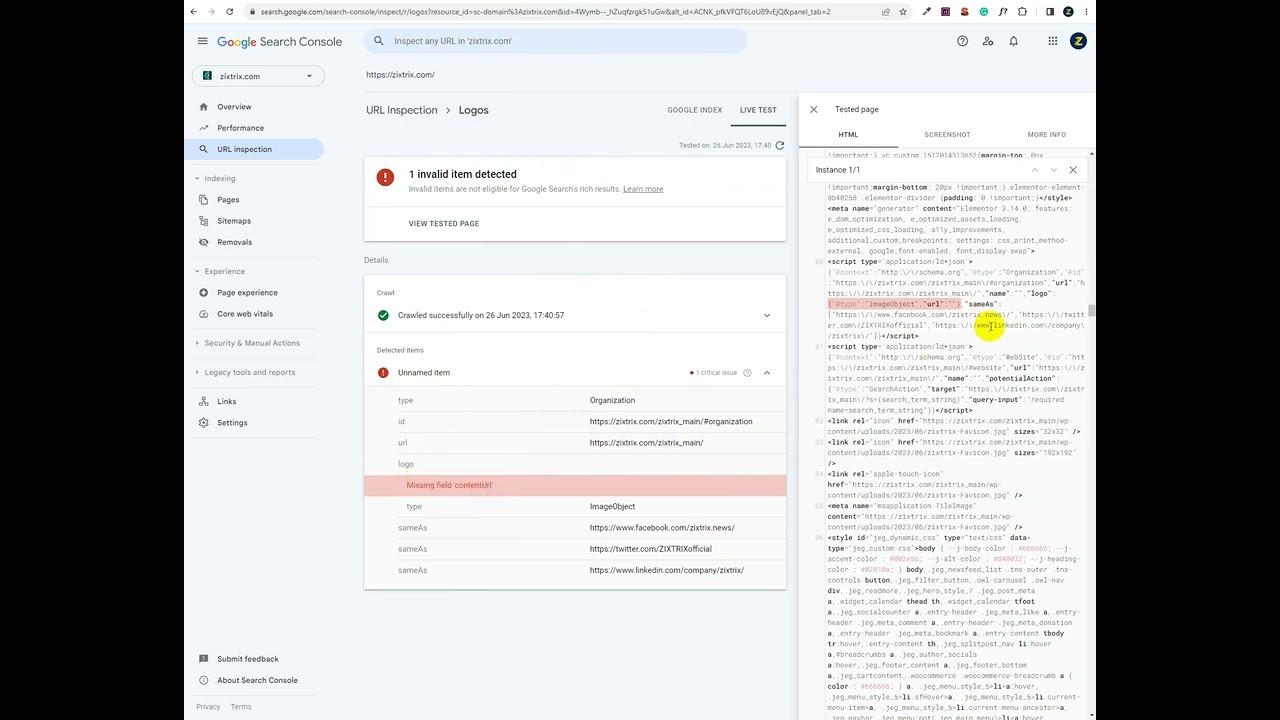The image size is (1280, 720).
Task: Click Submit feedback
Action: click(x=248, y=659)
